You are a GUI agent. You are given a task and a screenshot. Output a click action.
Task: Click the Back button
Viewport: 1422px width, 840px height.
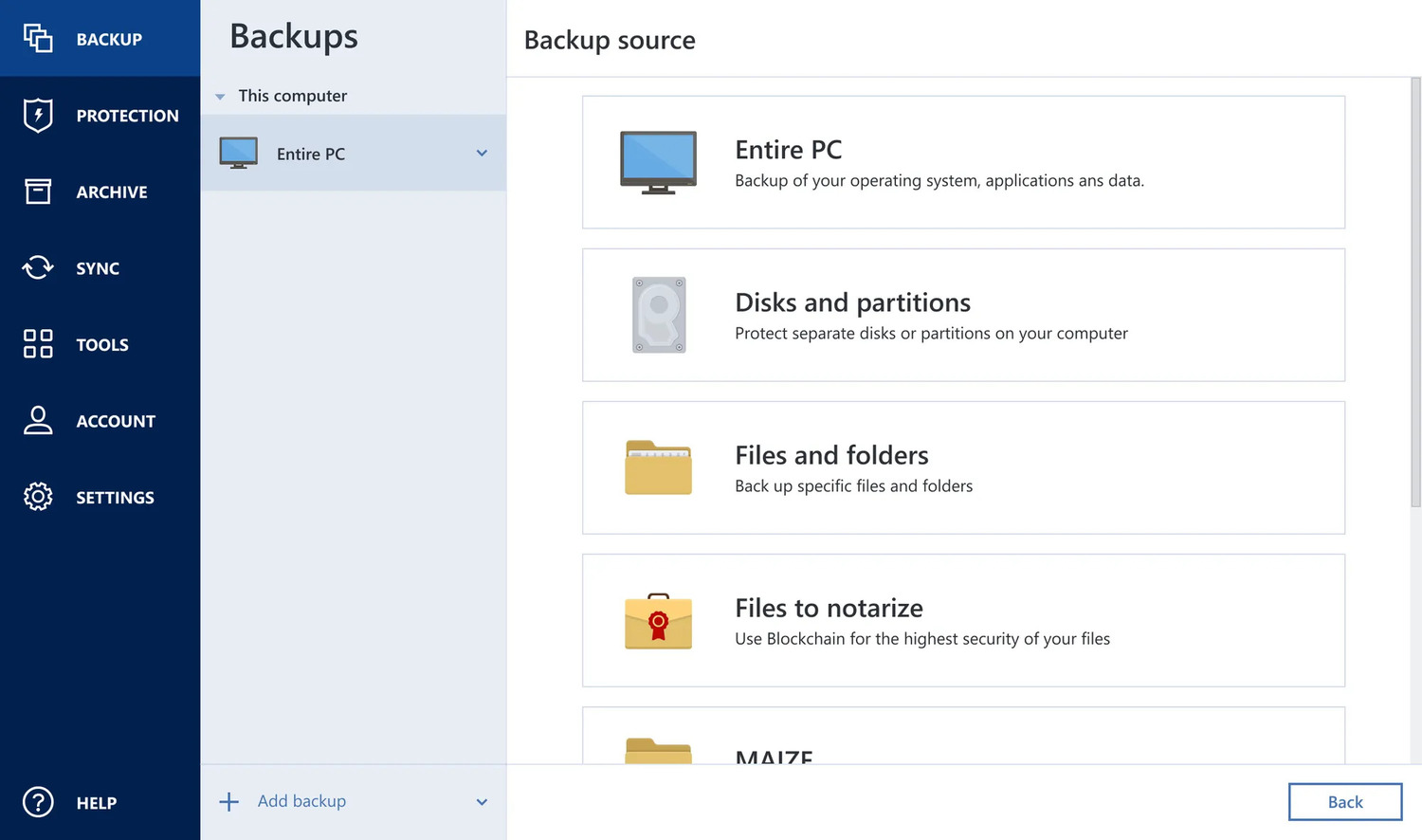(1344, 801)
